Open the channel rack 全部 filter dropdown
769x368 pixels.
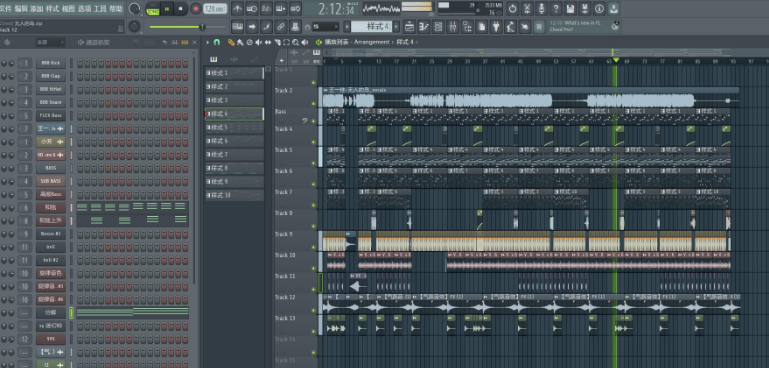click(x=50, y=43)
